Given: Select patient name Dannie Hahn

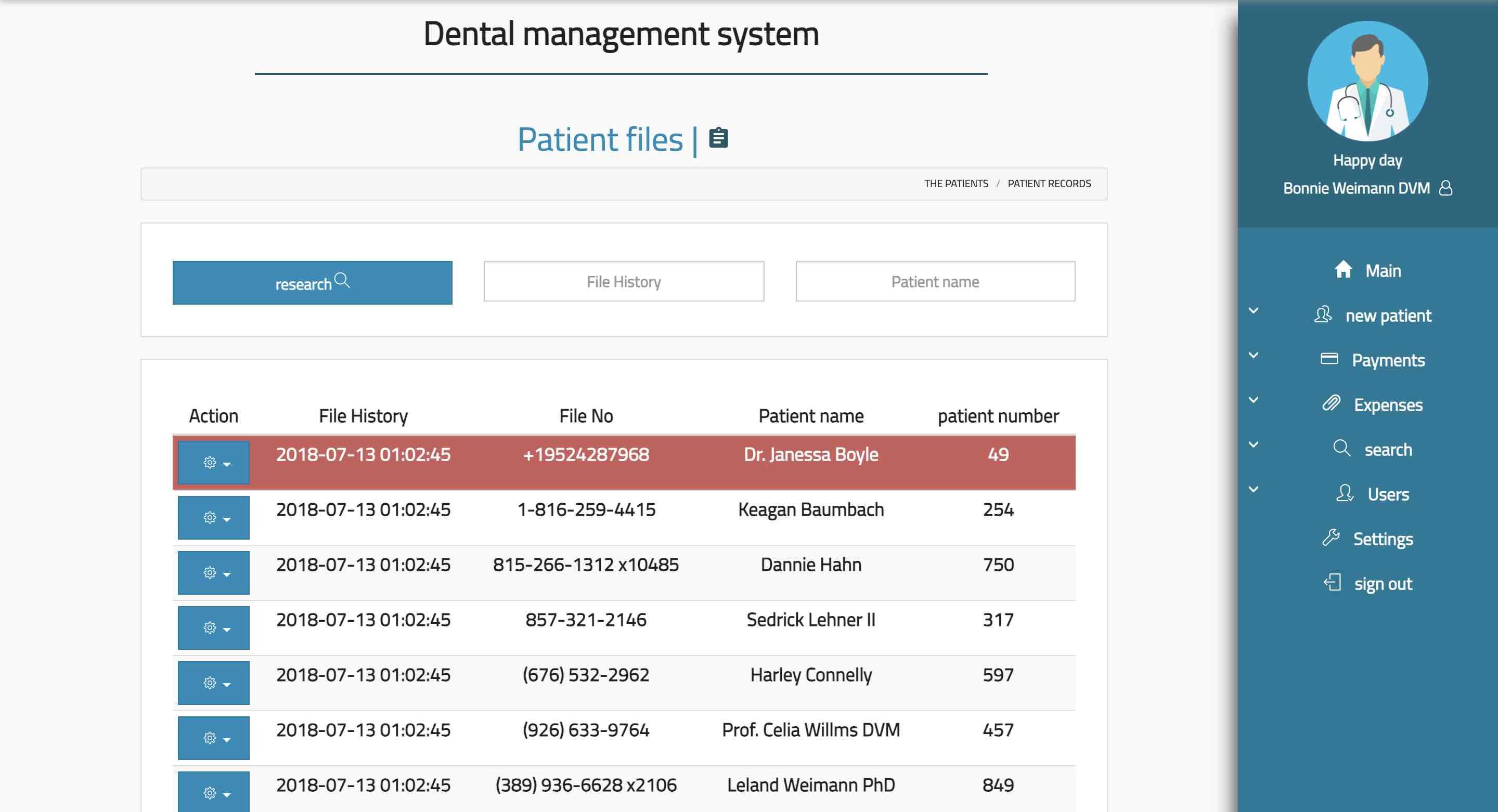Looking at the screenshot, I should 811,565.
